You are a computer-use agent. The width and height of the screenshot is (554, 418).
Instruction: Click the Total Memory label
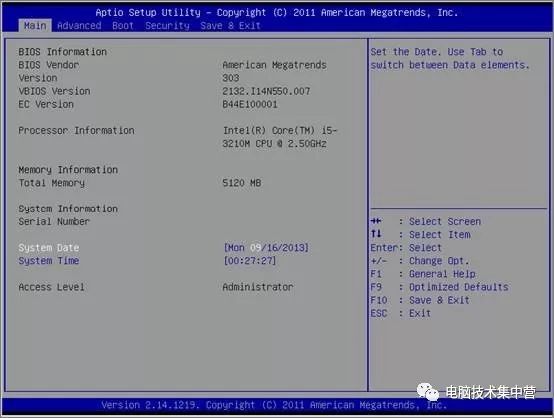click(x=52, y=183)
